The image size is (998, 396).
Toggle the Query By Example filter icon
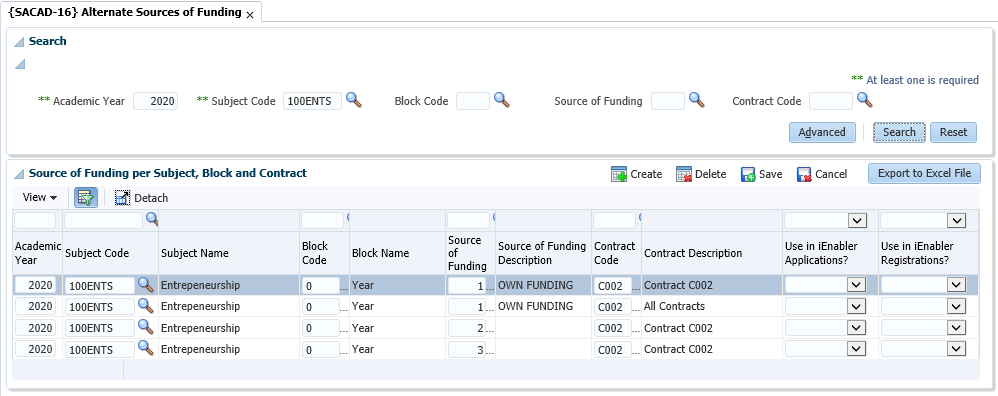click(x=85, y=198)
